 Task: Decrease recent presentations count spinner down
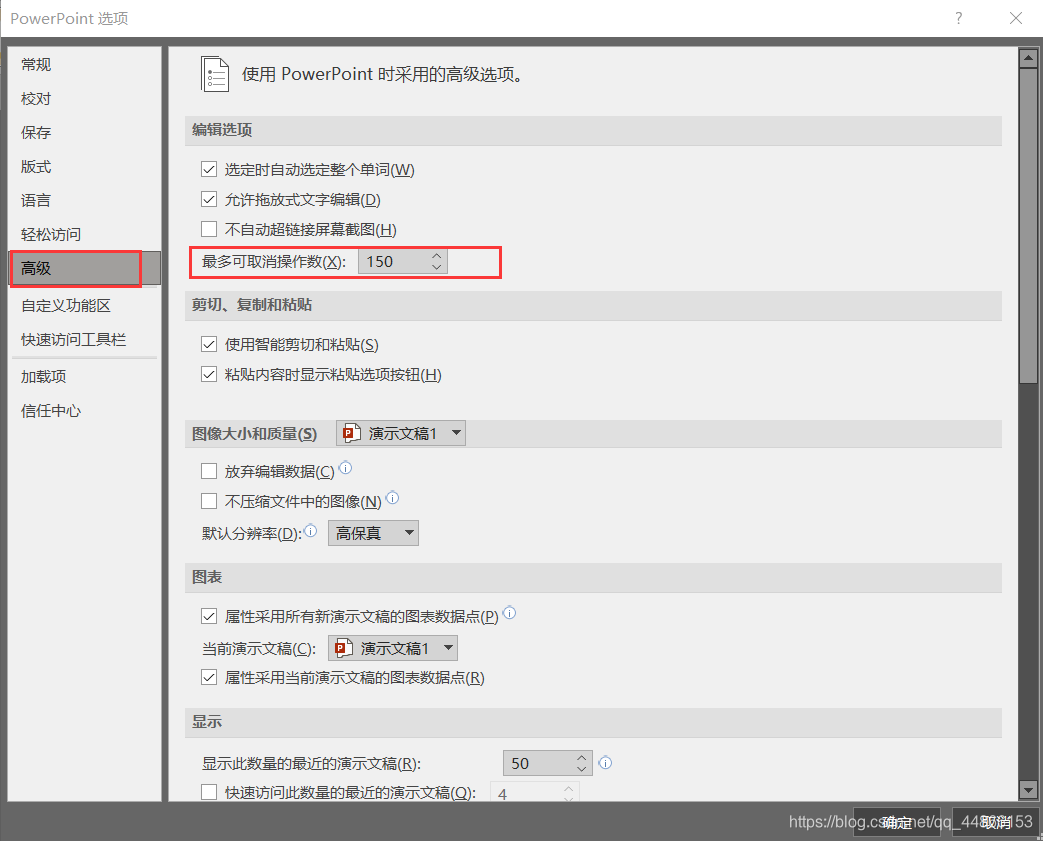581,768
